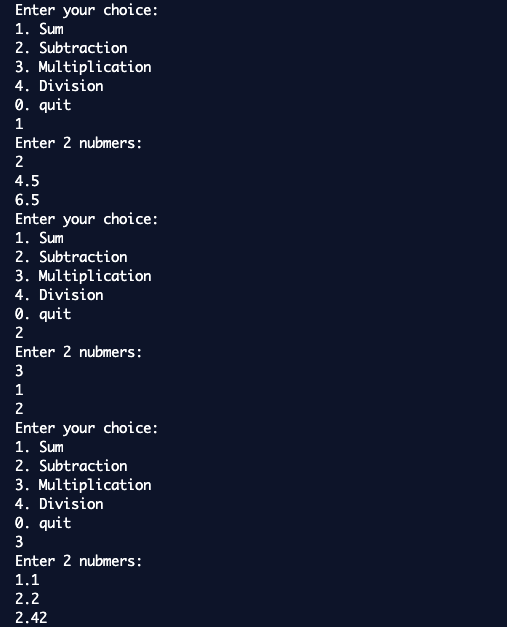
Task: Click the first '3. Multiplication' menu line
Action: pyautogui.click(x=83, y=67)
